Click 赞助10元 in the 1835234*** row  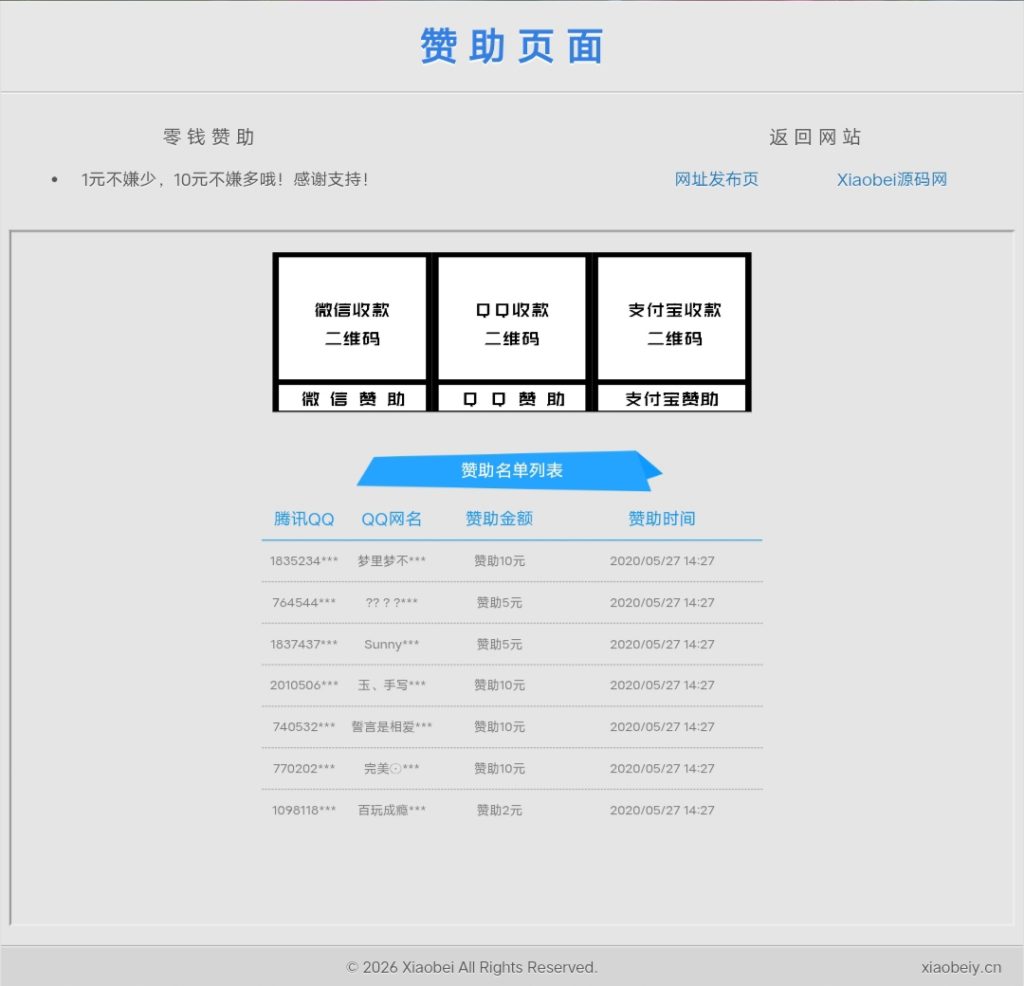[499, 561]
